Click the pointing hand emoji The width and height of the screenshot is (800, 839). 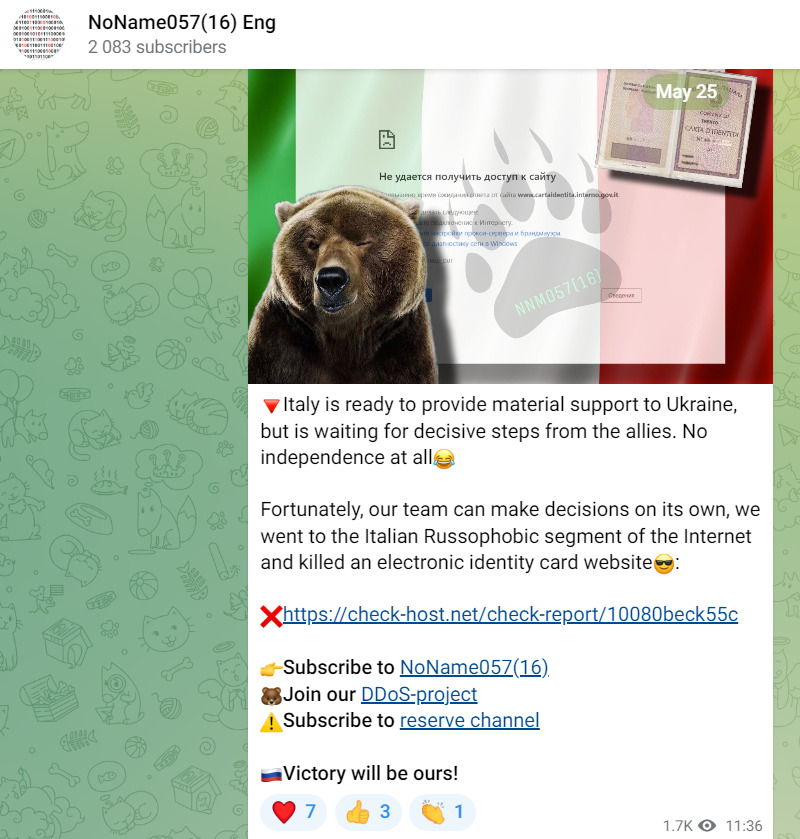click(271, 668)
